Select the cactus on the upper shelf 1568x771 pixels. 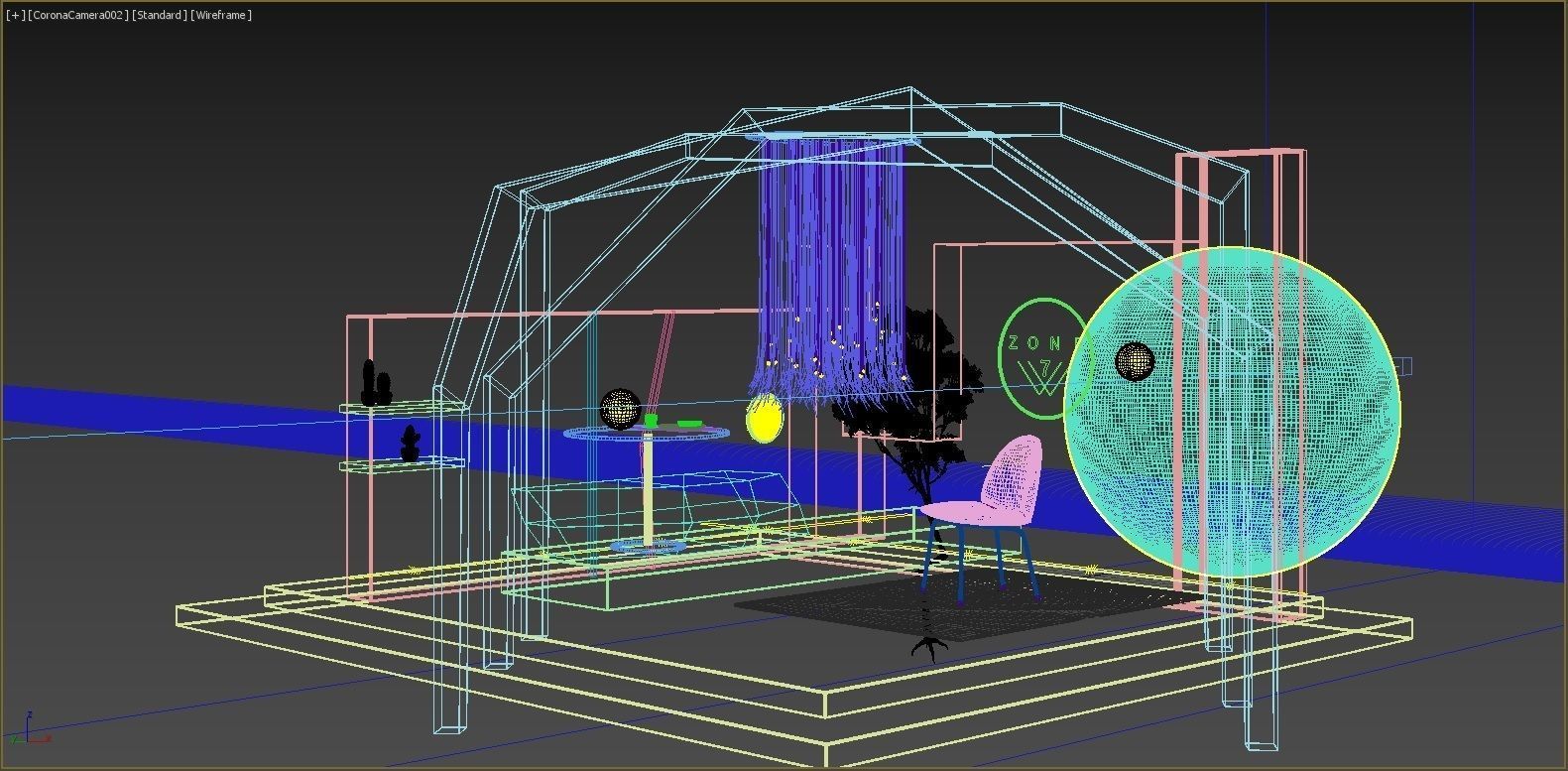click(376, 383)
